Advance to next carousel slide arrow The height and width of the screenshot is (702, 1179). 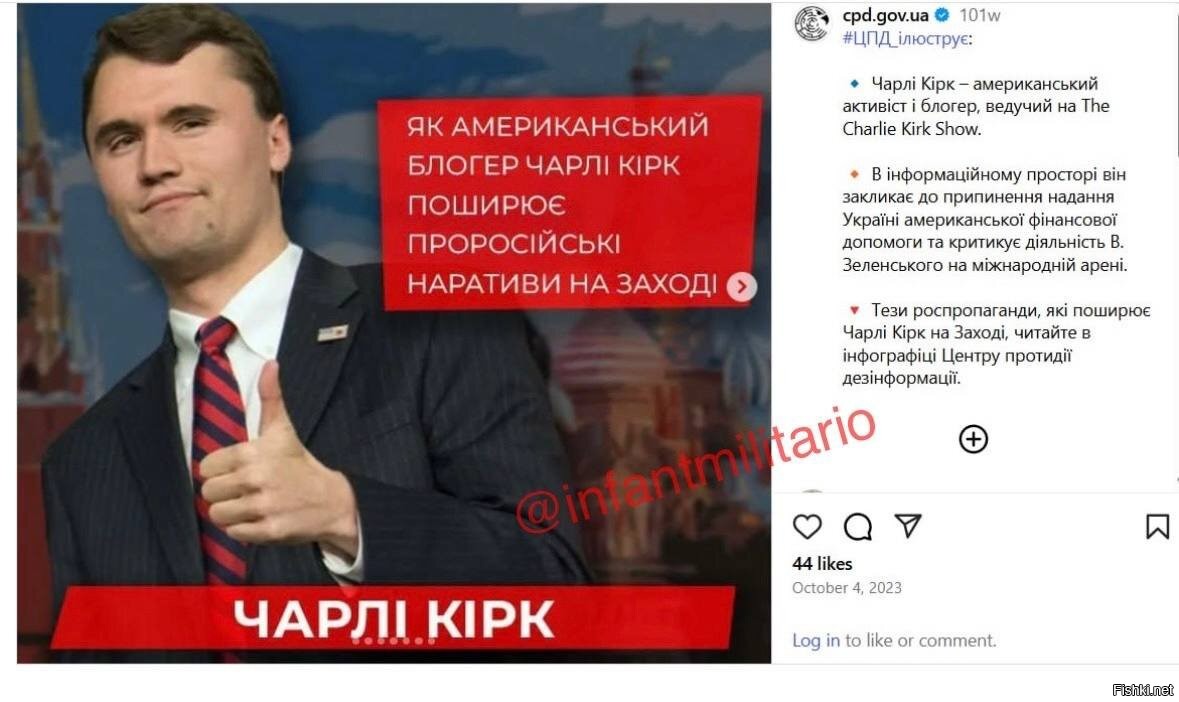click(x=741, y=286)
